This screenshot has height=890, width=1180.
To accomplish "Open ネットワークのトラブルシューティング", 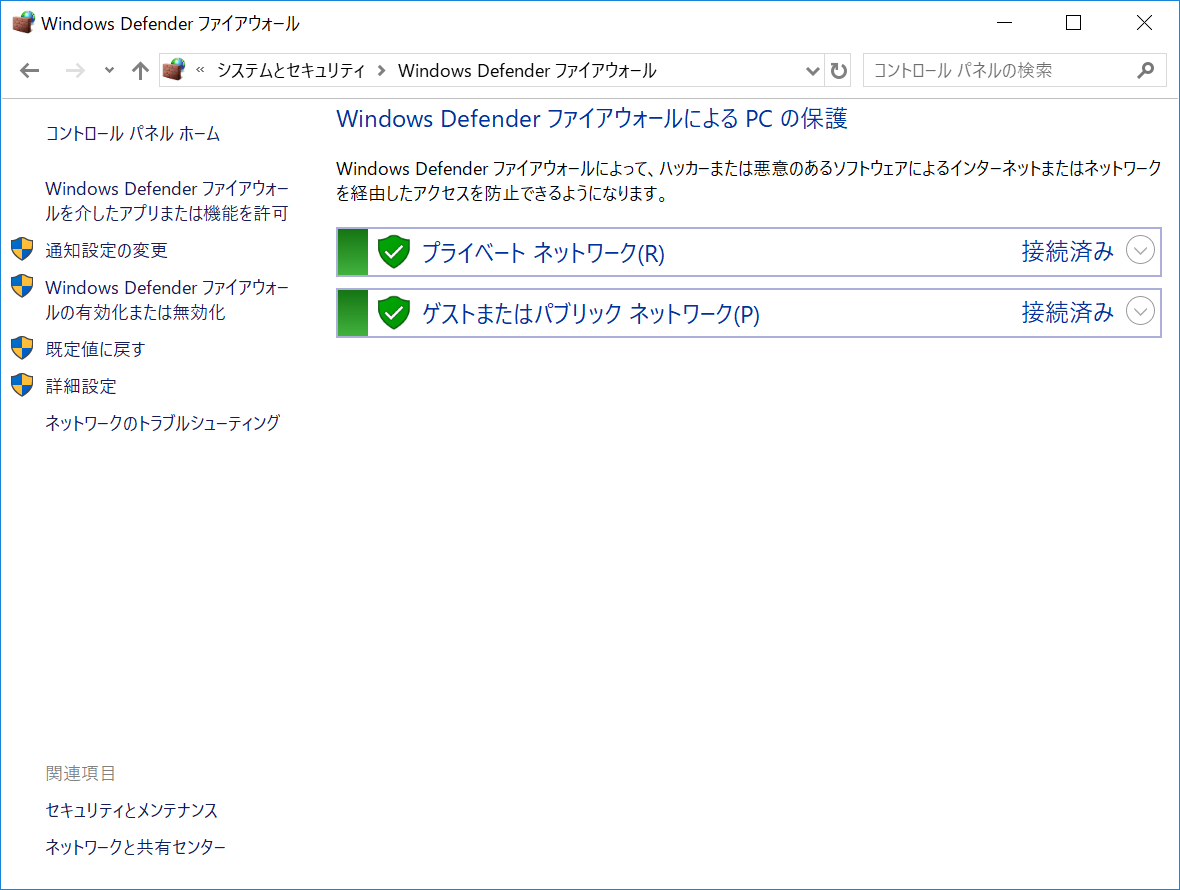I will 163,423.
